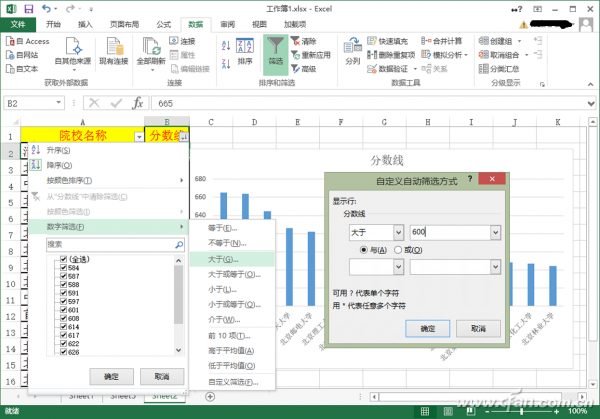Click 确定 in the custom filter dialog

(427, 328)
